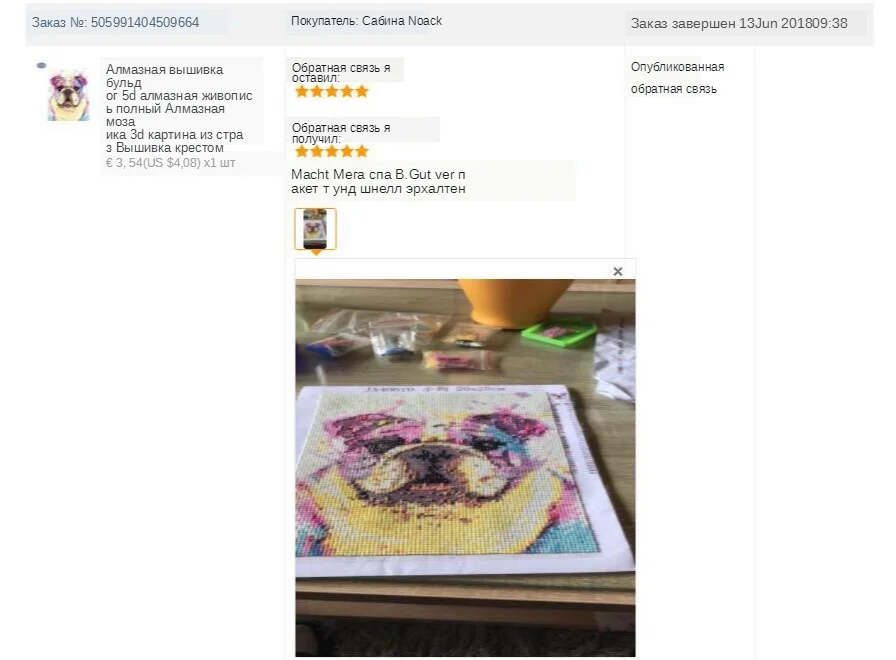
Task: Close the enlarged review photo popup
Action: 617,271
